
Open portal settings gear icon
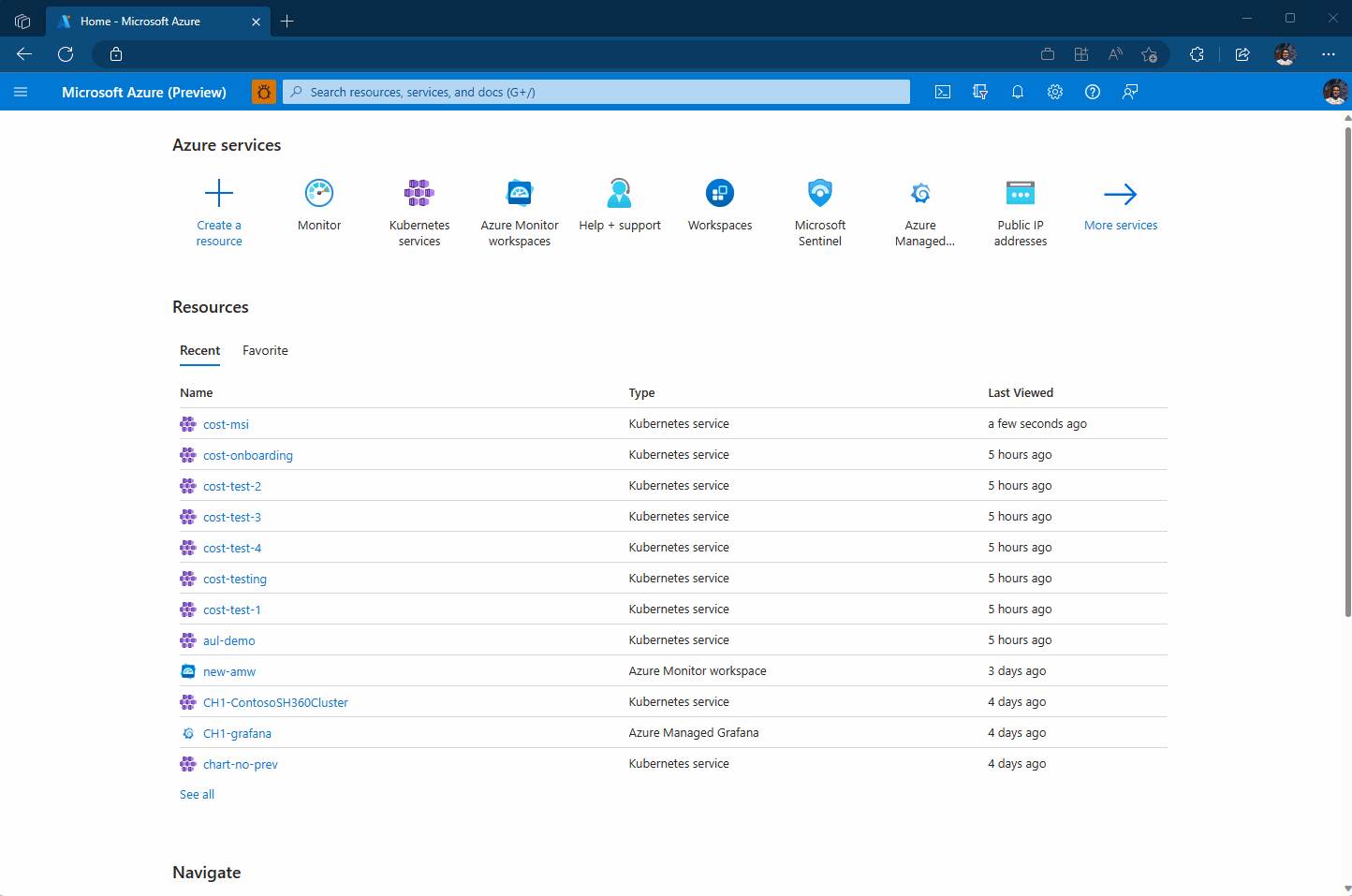point(1055,92)
